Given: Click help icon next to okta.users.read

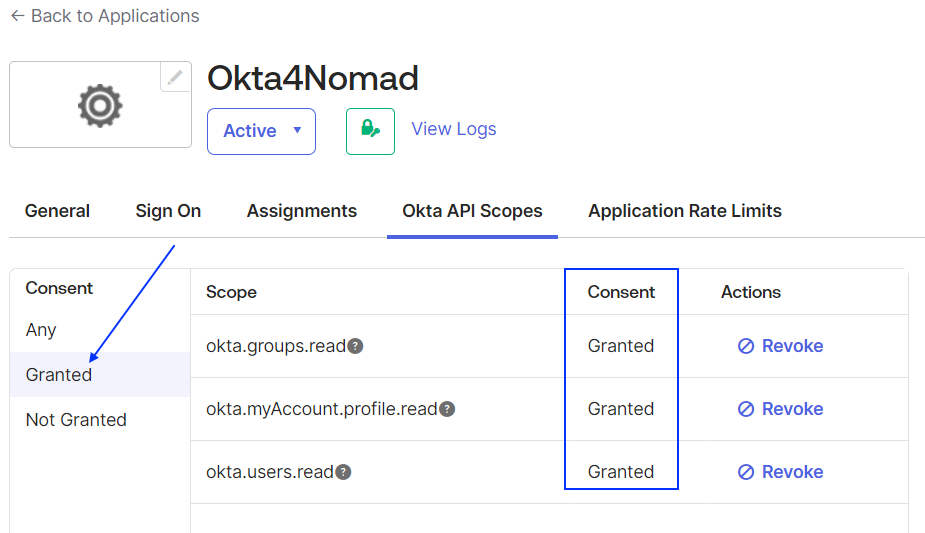Looking at the screenshot, I should coord(343,472).
